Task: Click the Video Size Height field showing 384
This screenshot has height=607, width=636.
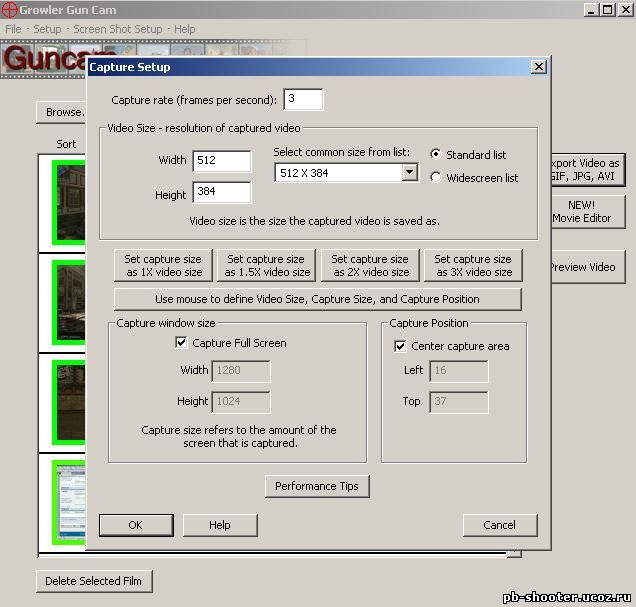Action: coord(222,192)
